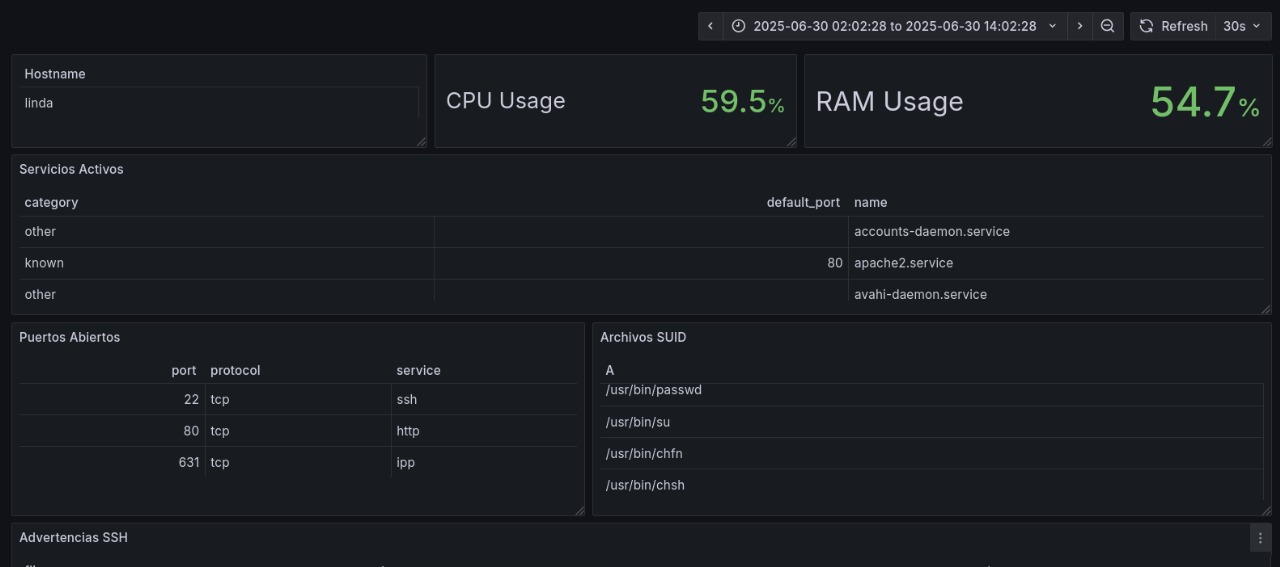Sort services table by default_port header
The height and width of the screenshot is (567, 1280).
pos(803,202)
